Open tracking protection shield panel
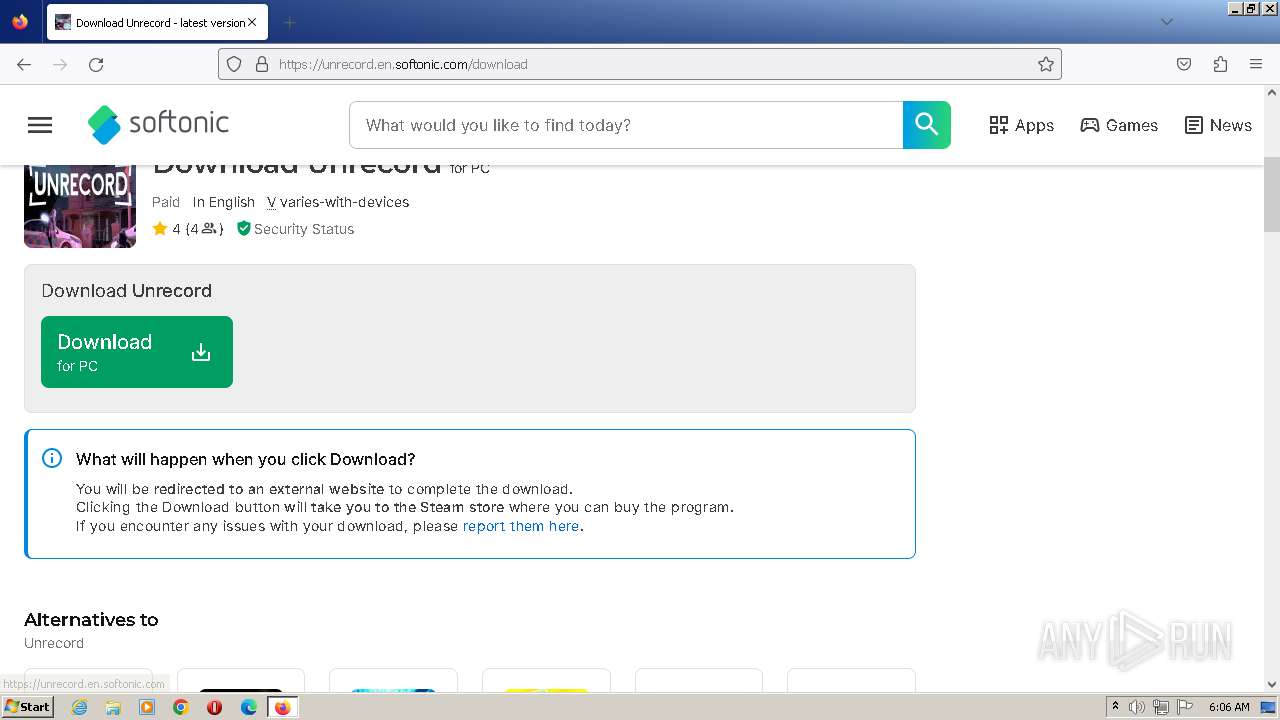The image size is (1280, 720). [x=234, y=64]
